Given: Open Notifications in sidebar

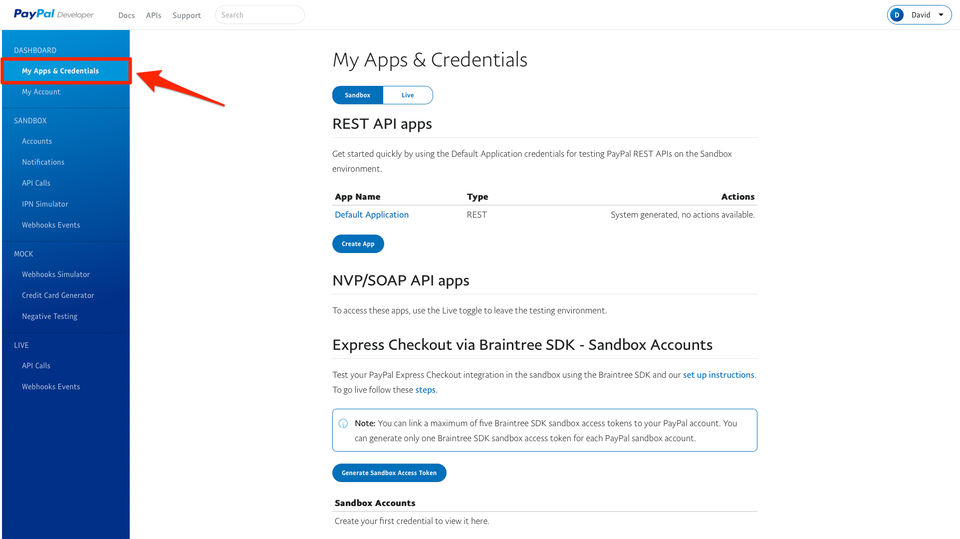Looking at the screenshot, I should [43, 162].
